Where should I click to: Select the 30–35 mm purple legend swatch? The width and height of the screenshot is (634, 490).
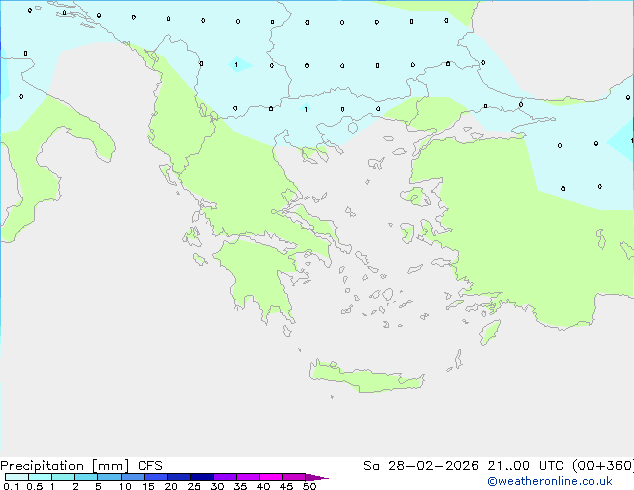(x=225, y=477)
